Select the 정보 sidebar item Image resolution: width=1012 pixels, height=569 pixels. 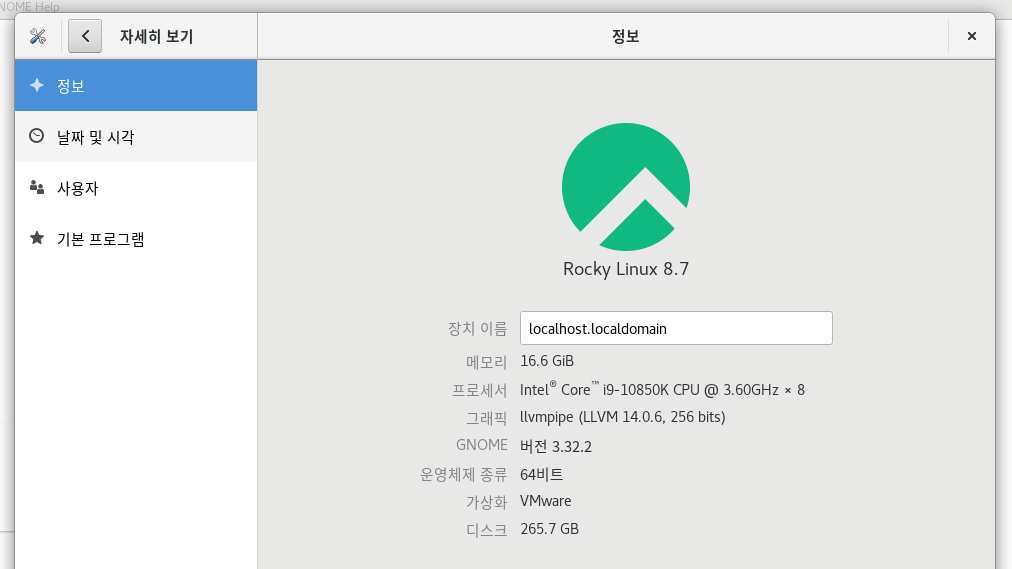coord(136,86)
